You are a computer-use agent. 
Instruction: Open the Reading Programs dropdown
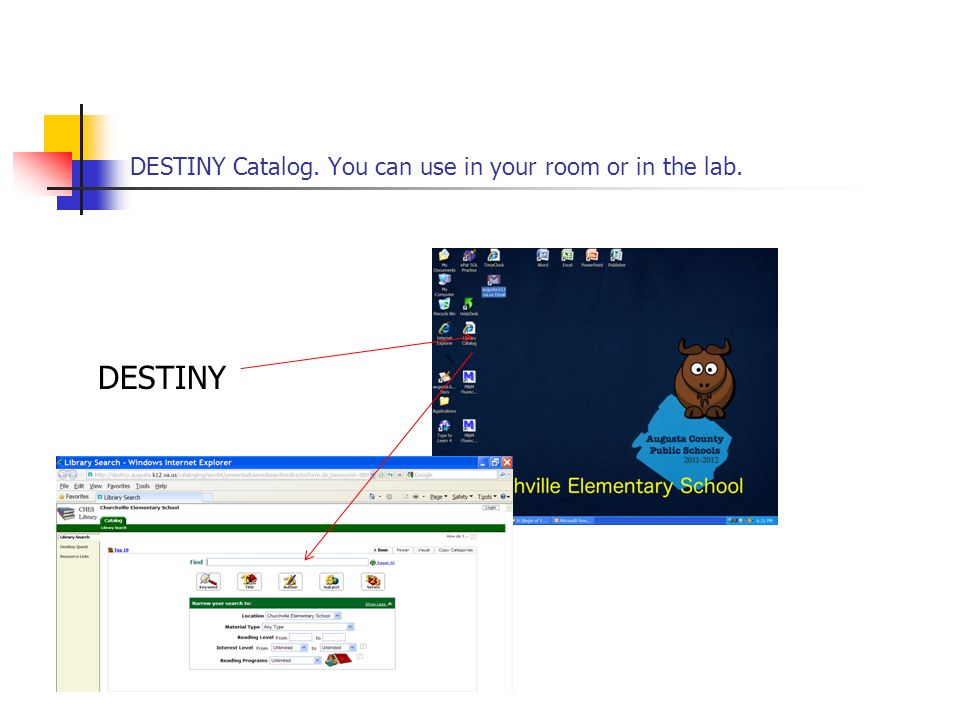(x=295, y=660)
